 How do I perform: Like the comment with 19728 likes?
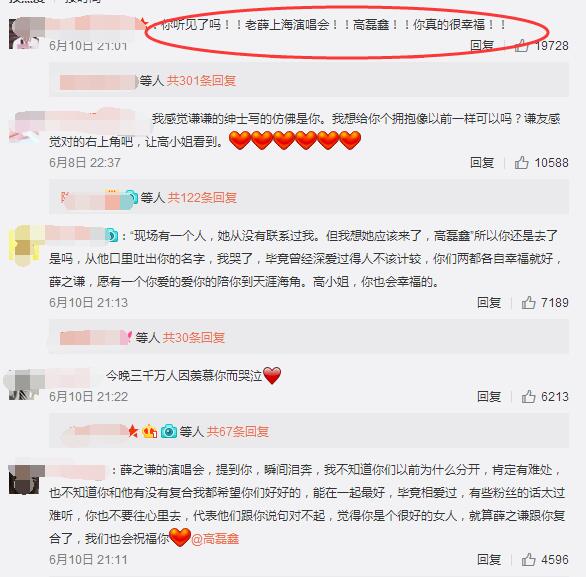(x=521, y=45)
